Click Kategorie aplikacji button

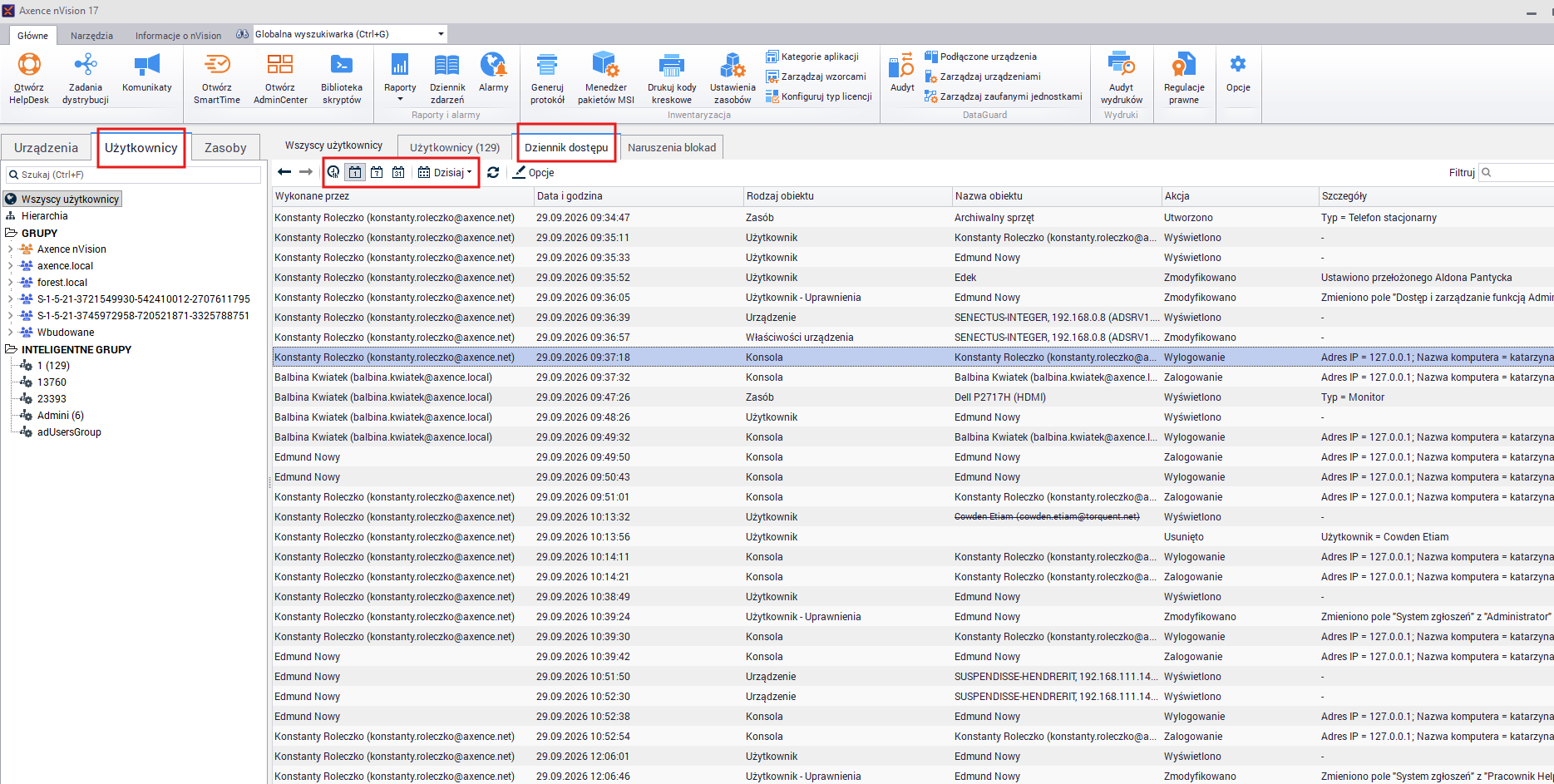pos(812,57)
